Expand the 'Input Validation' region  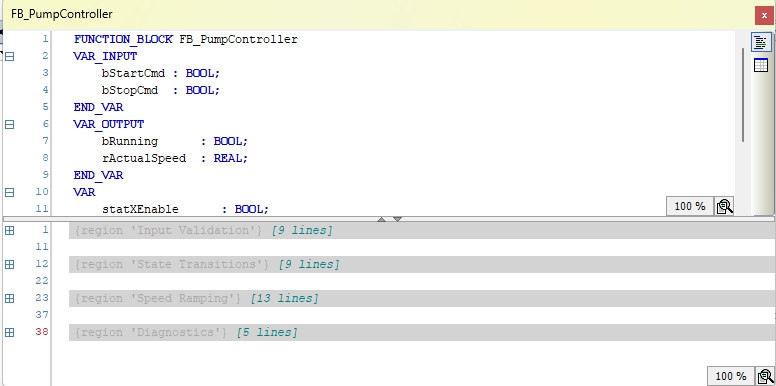[x=9, y=230]
